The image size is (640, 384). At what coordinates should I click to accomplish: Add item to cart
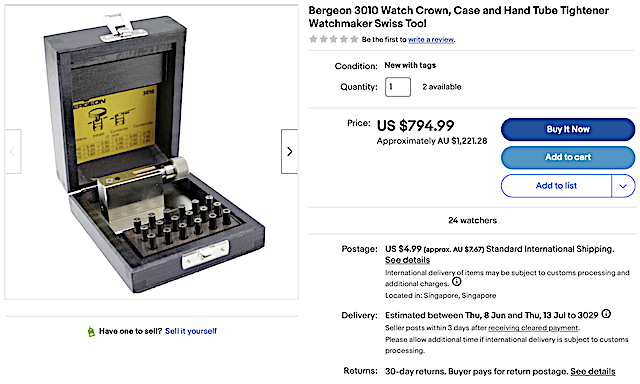click(x=568, y=157)
